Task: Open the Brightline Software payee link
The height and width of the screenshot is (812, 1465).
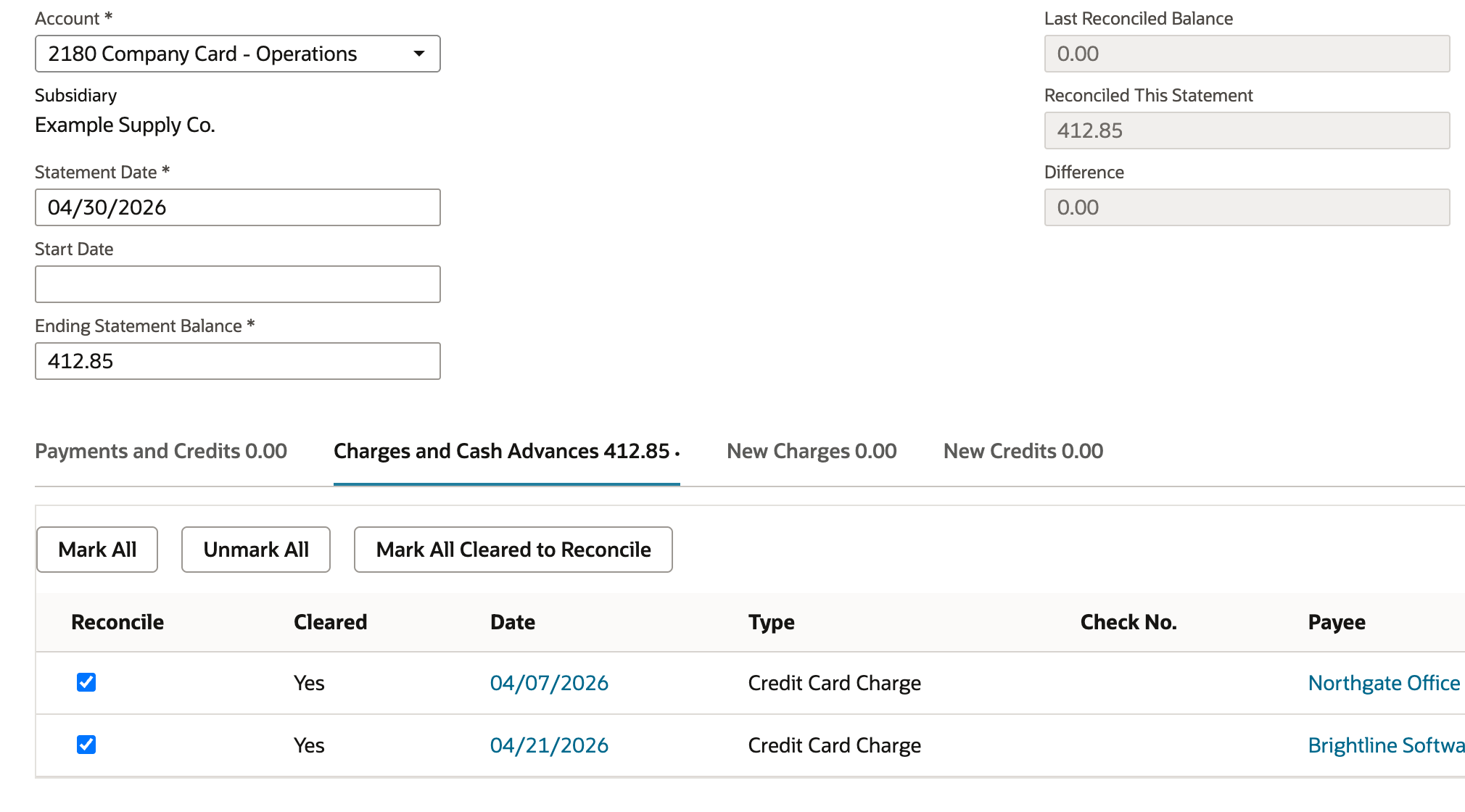Action: (x=1386, y=745)
